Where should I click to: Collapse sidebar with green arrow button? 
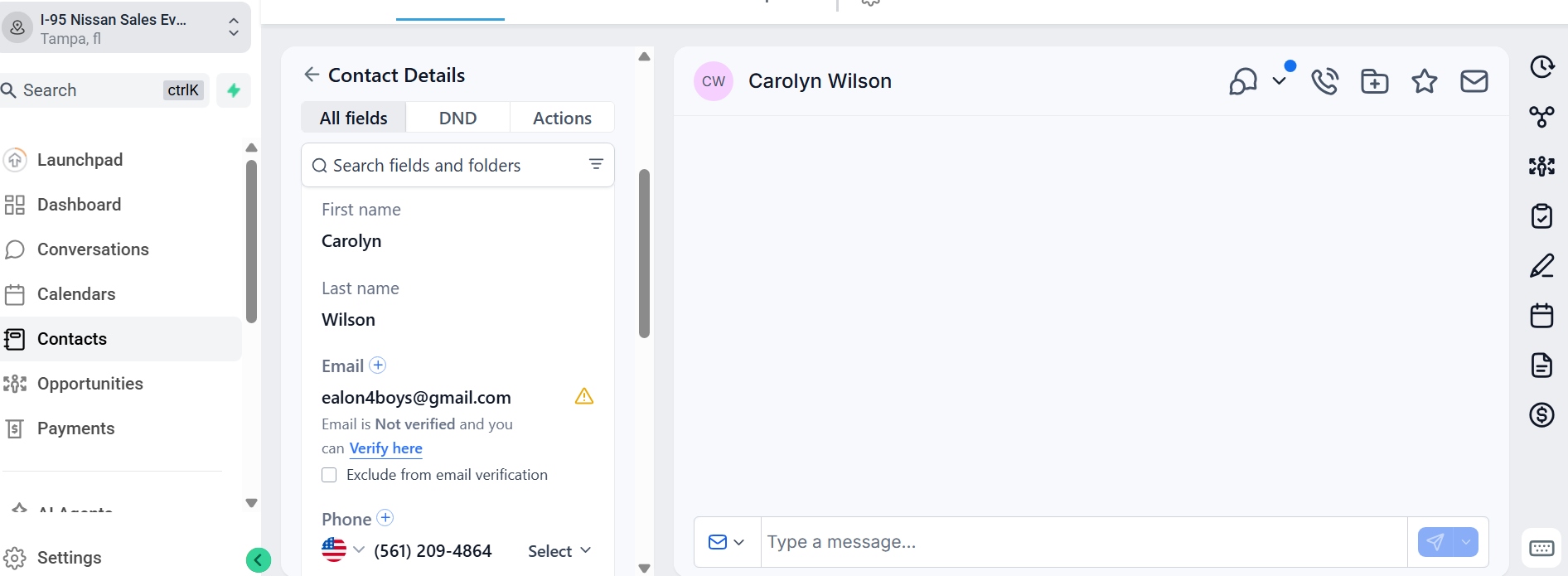(259, 560)
